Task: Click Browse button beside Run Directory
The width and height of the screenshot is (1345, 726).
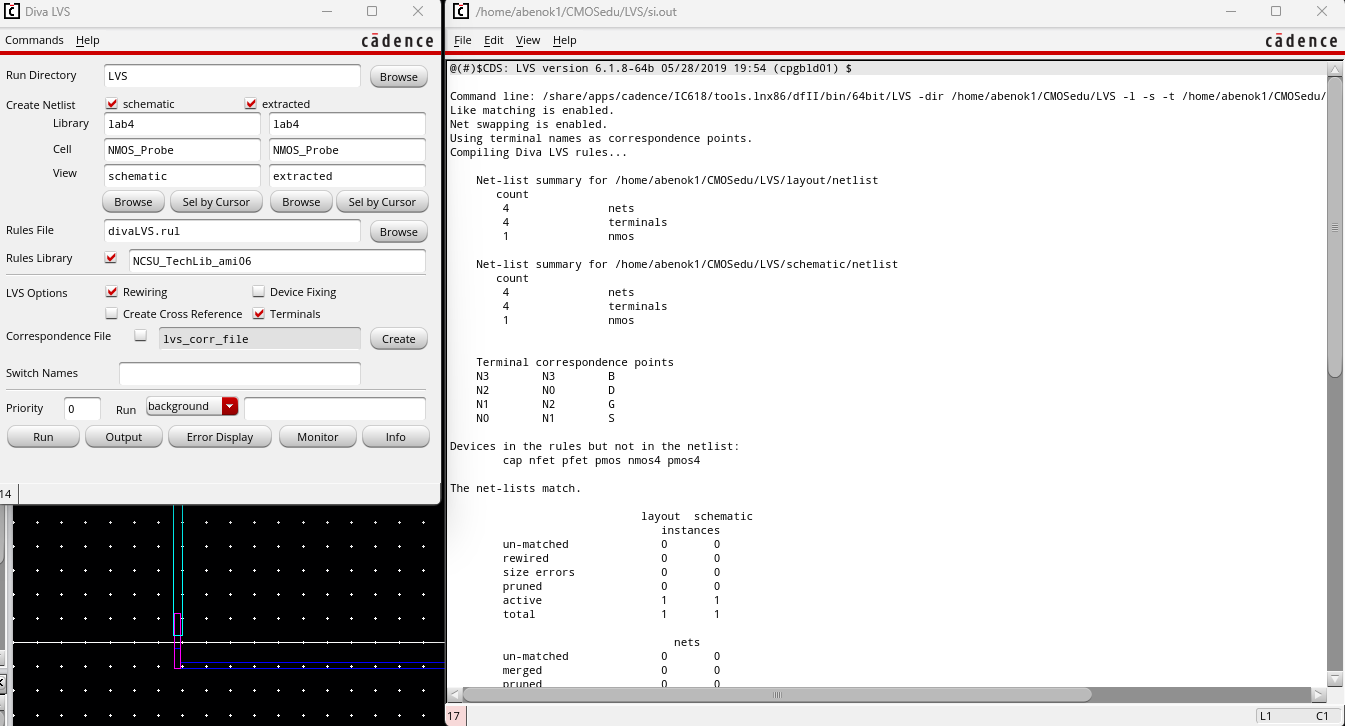Action: coord(399,77)
